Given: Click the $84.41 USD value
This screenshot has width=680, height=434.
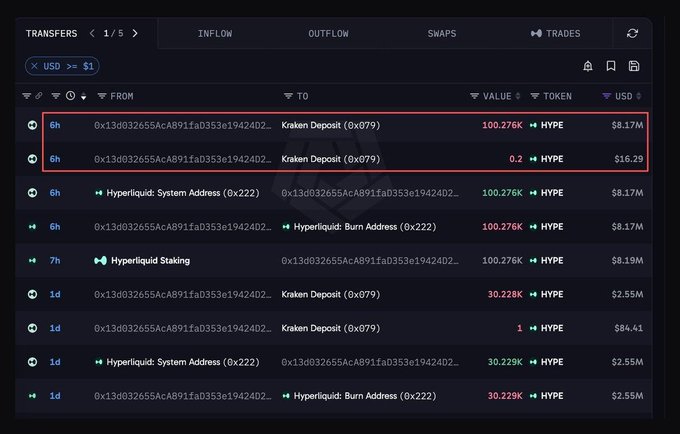Looking at the screenshot, I should 628,328.
